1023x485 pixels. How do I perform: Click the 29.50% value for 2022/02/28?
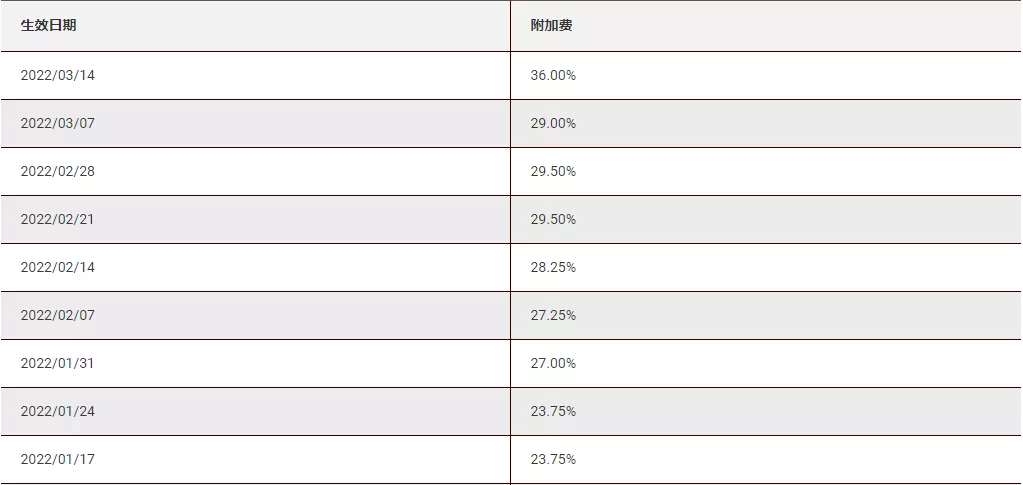[x=553, y=171]
